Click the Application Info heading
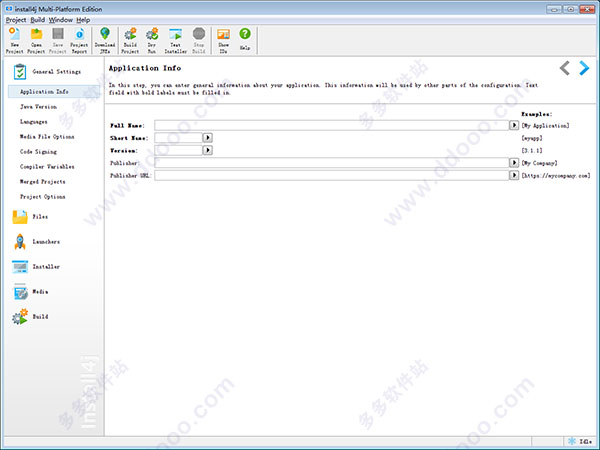The image size is (600, 450). pyautogui.click(x=145, y=68)
